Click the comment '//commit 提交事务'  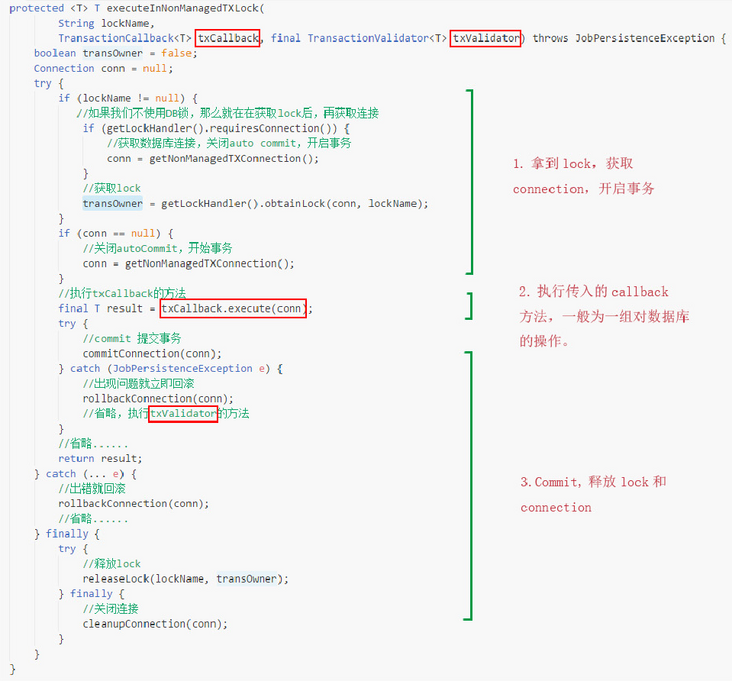(132, 338)
